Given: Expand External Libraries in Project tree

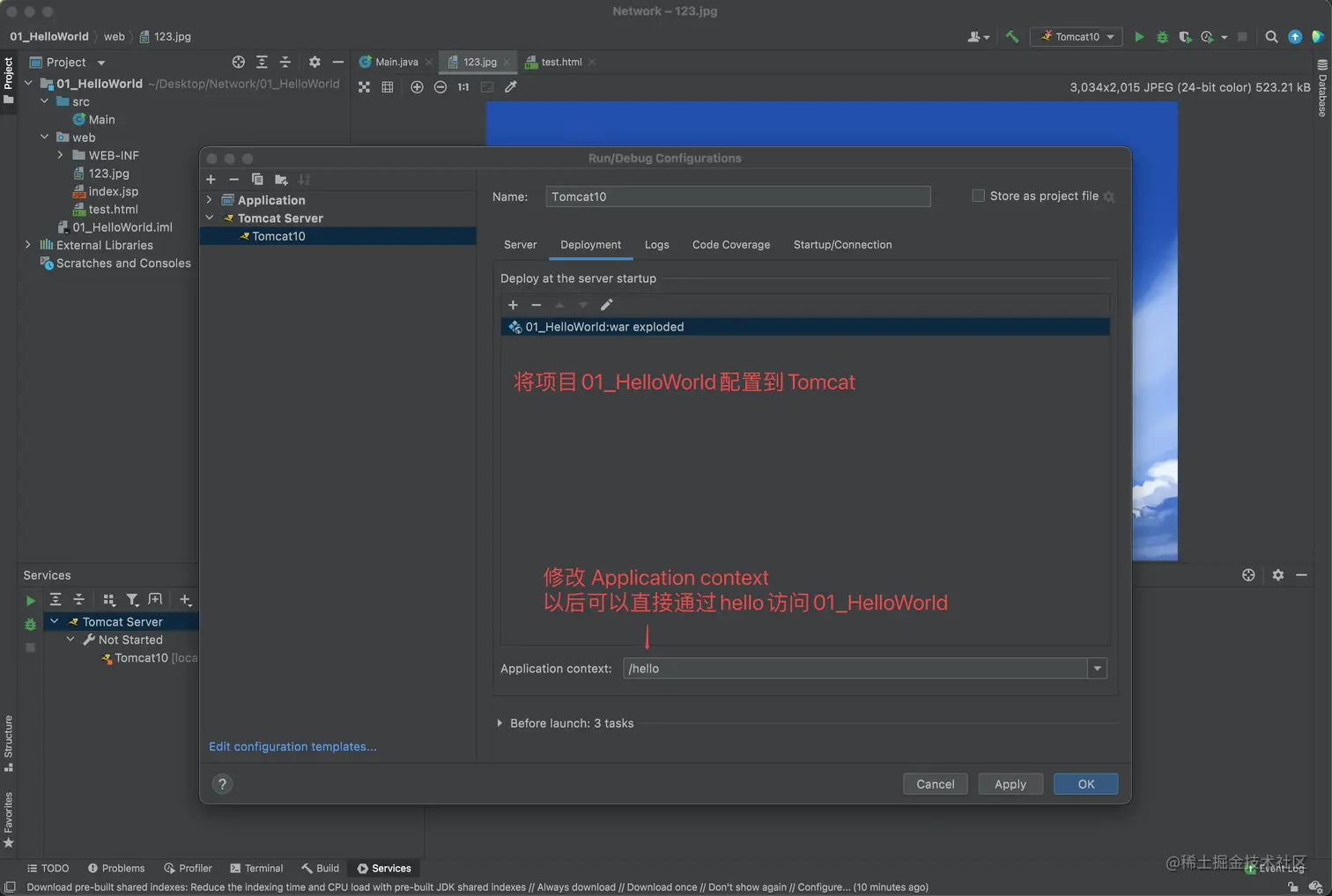Looking at the screenshot, I should [x=27, y=245].
